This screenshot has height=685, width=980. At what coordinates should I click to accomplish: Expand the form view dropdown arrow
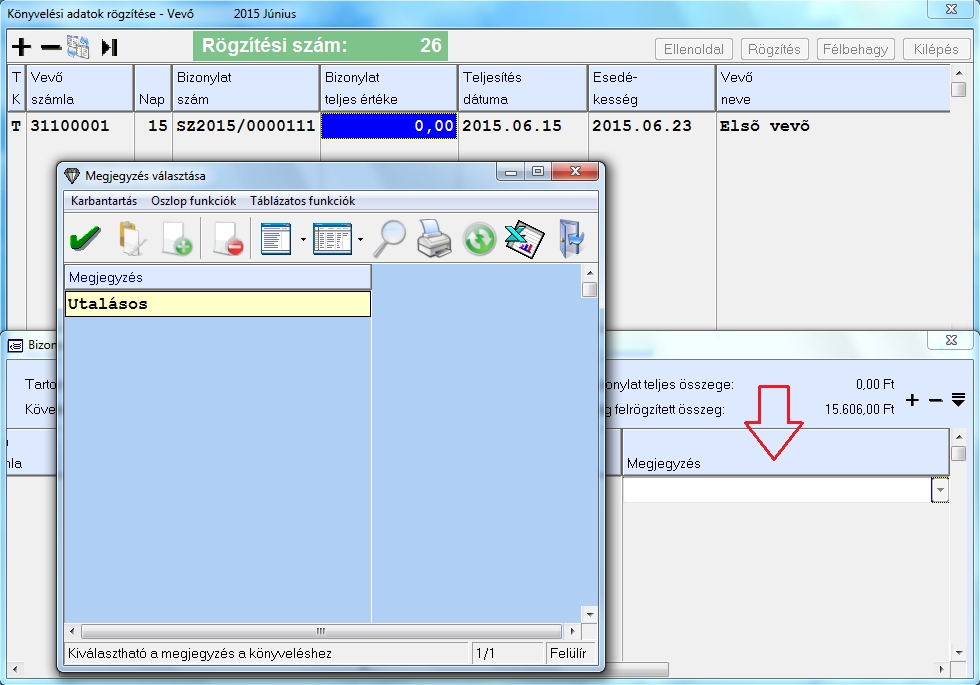303,240
